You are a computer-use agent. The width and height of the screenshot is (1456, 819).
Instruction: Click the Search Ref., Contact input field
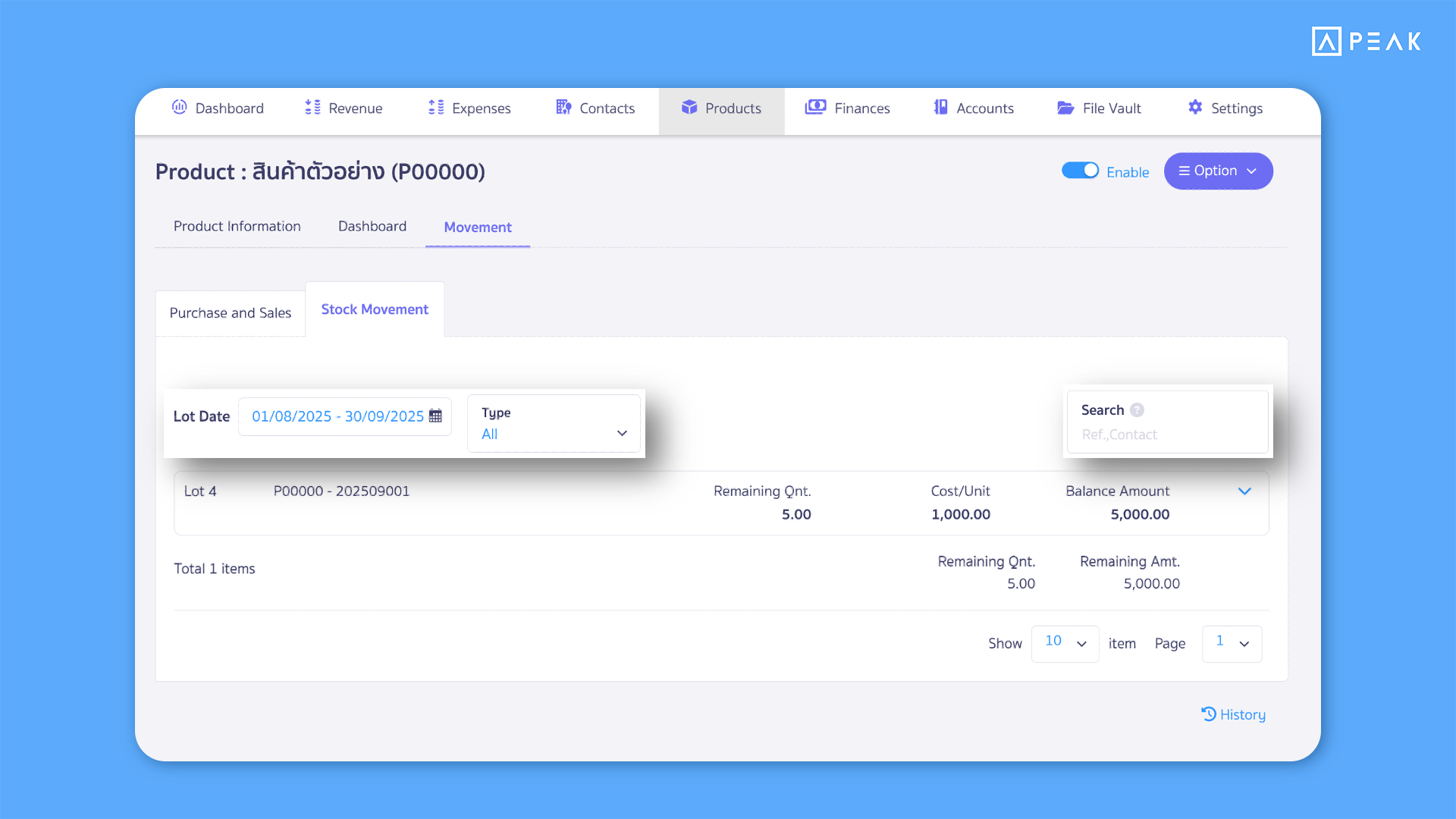click(x=1167, y=435)
